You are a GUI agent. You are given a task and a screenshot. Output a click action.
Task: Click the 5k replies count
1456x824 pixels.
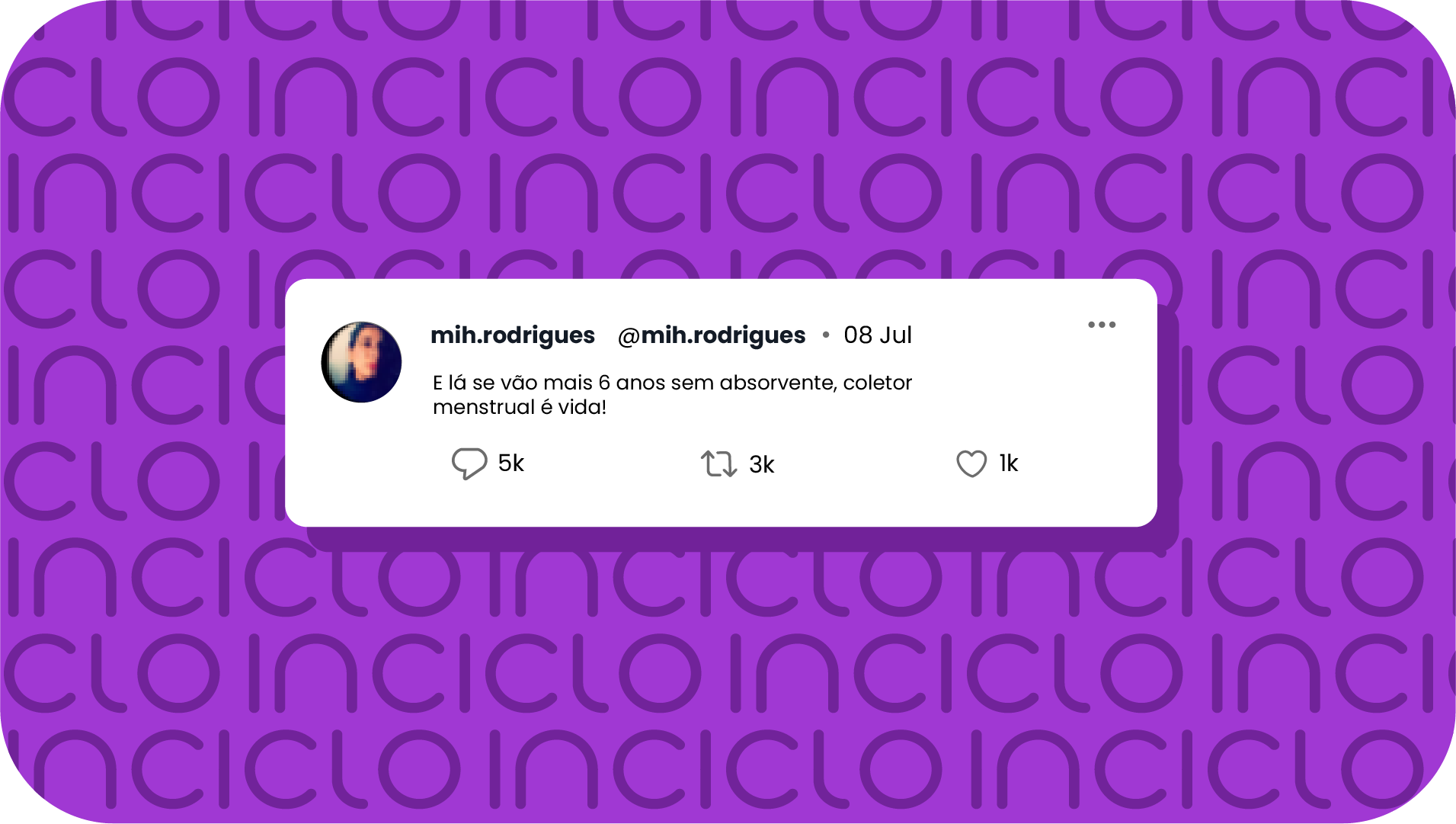tap(511, 463)
